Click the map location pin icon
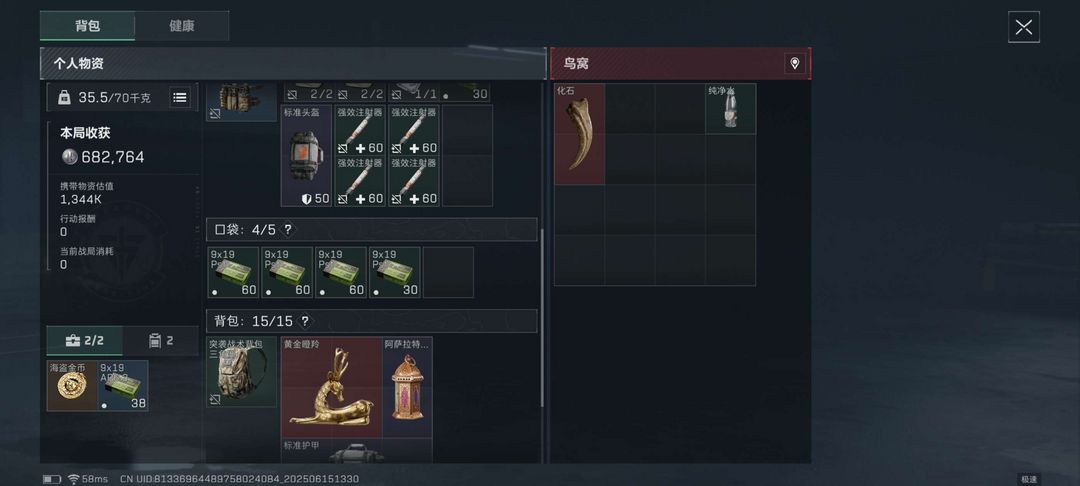 [794, 63]
